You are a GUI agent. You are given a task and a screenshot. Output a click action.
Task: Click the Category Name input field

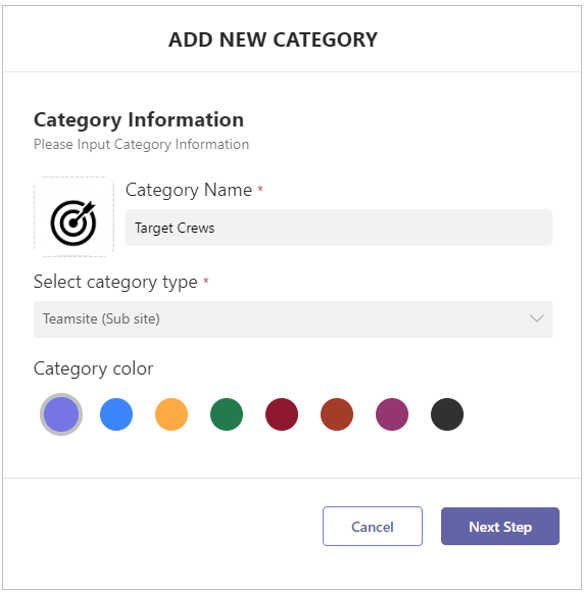coord(339,228)
